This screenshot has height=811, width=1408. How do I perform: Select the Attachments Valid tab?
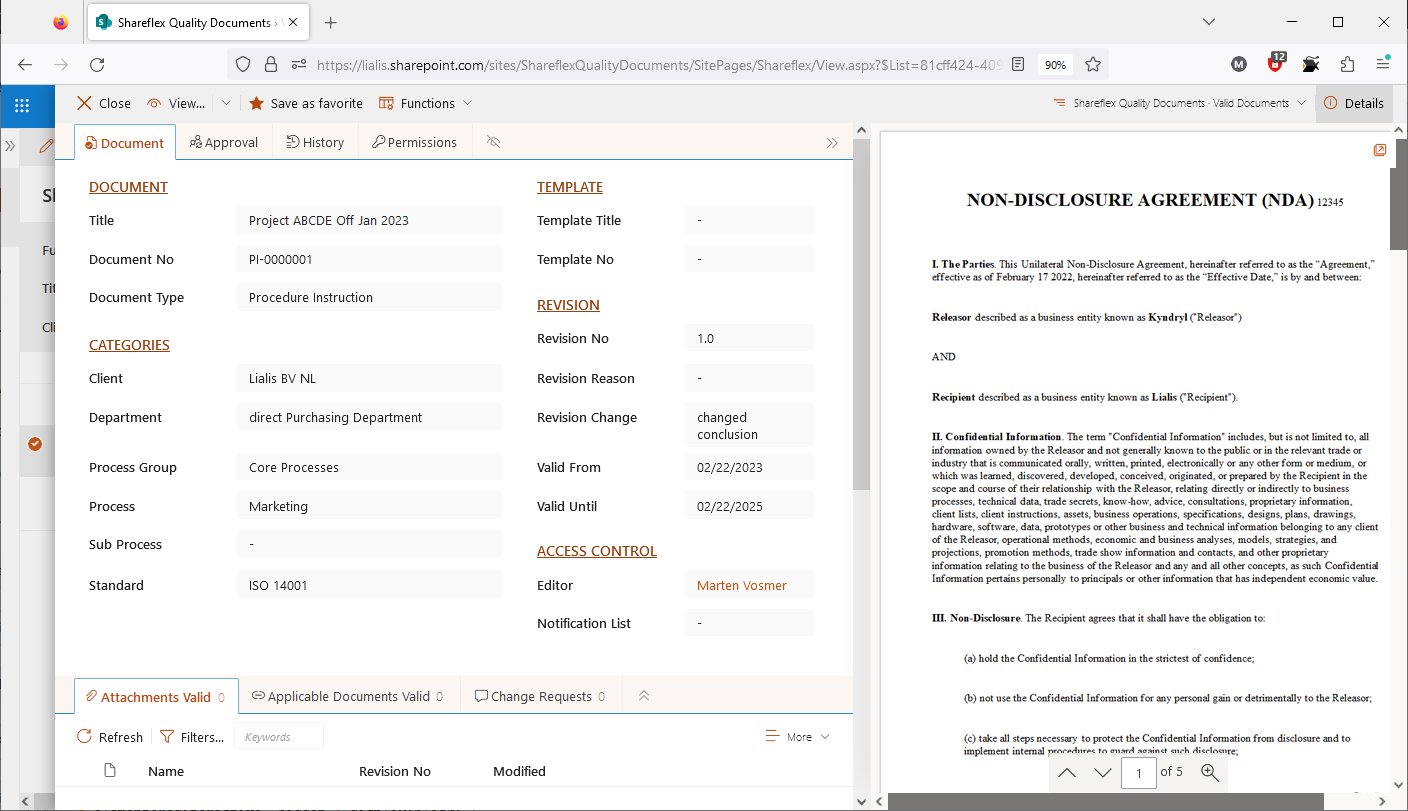[156, 696]
